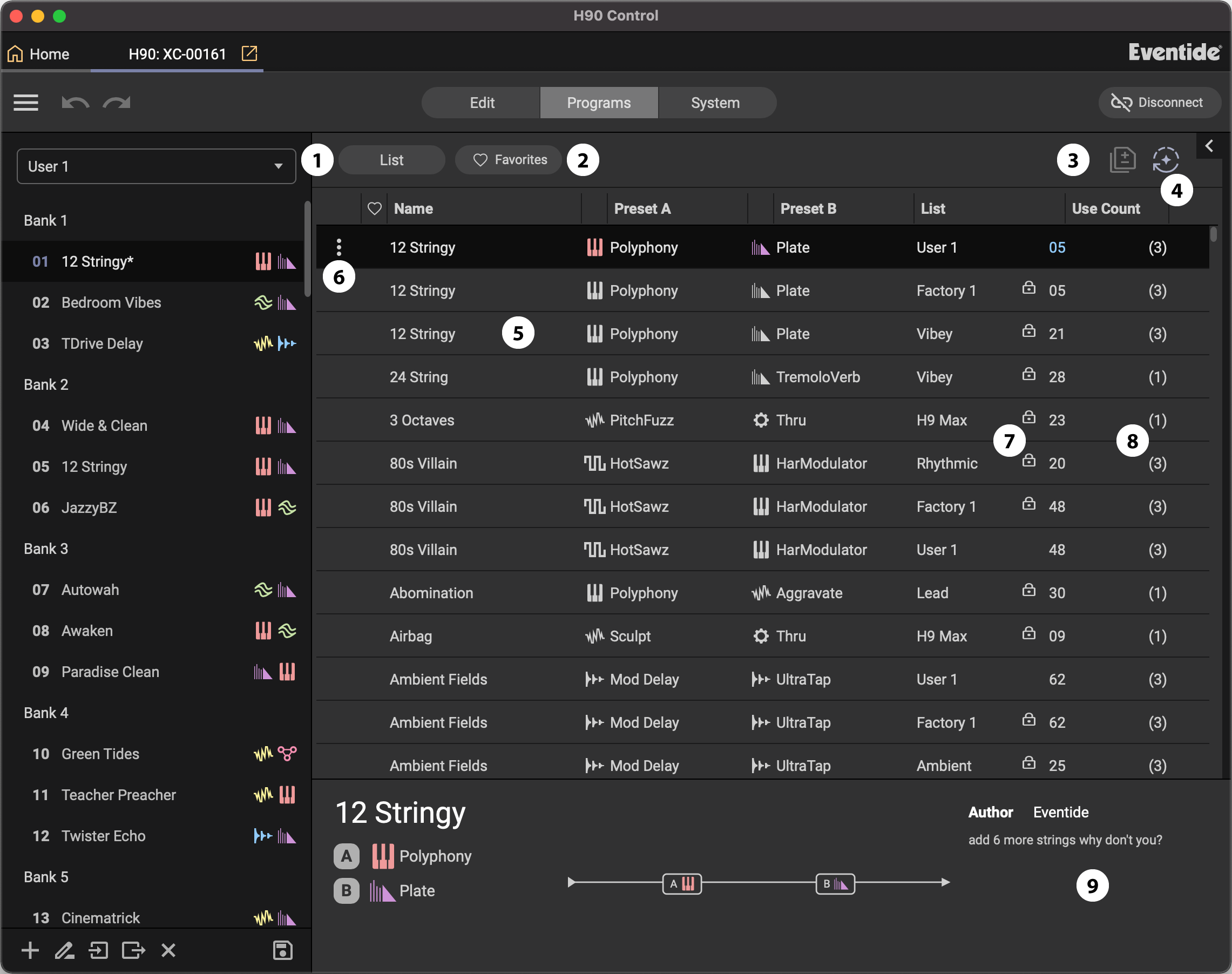Click the Bank 4 header
This screenshot has height=974, width=1232.
click(45, 713)
